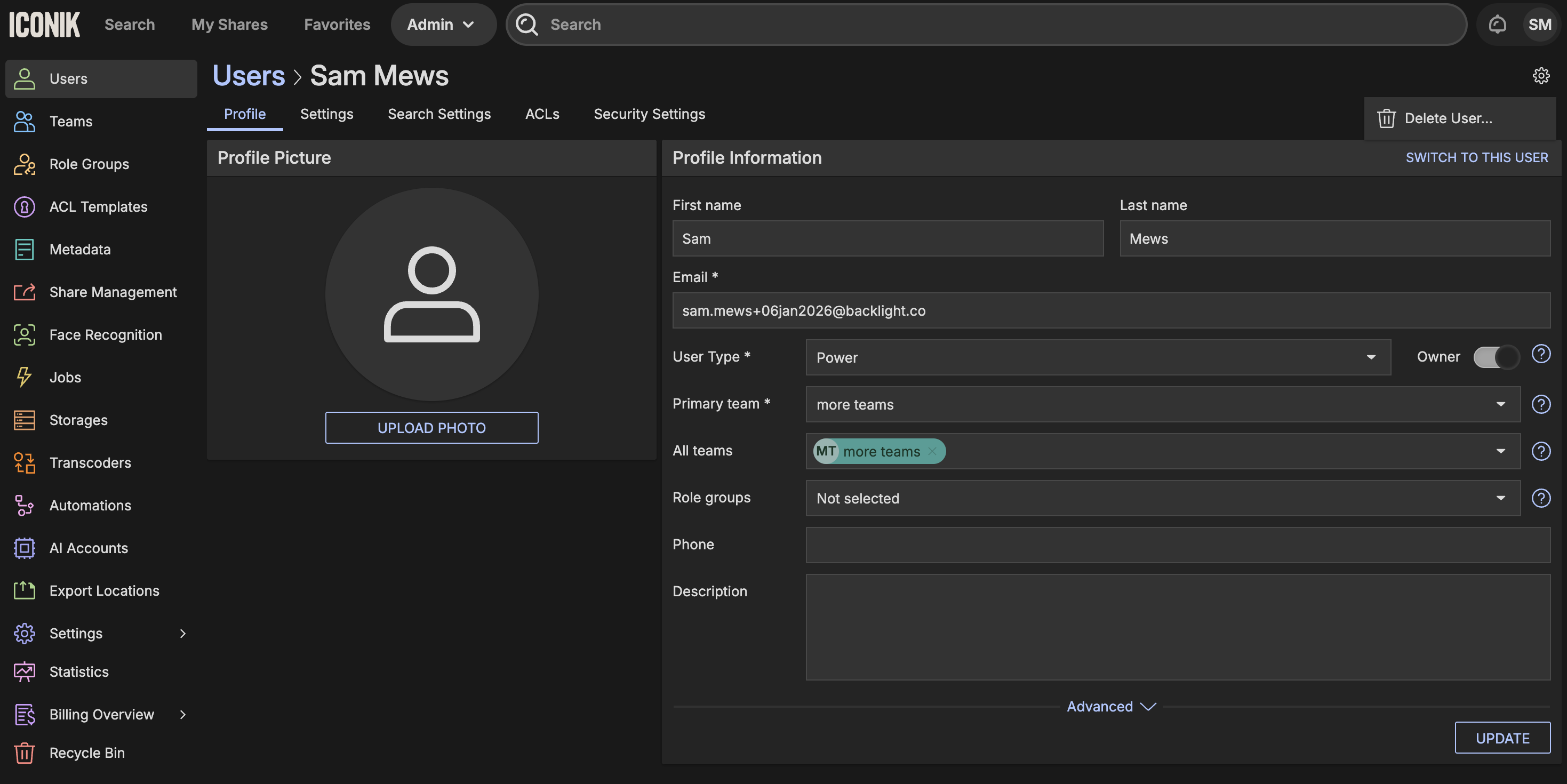Toggle the Owner switch
This screenshot has width=1567, height=784.
click(x=1496, y=357)
